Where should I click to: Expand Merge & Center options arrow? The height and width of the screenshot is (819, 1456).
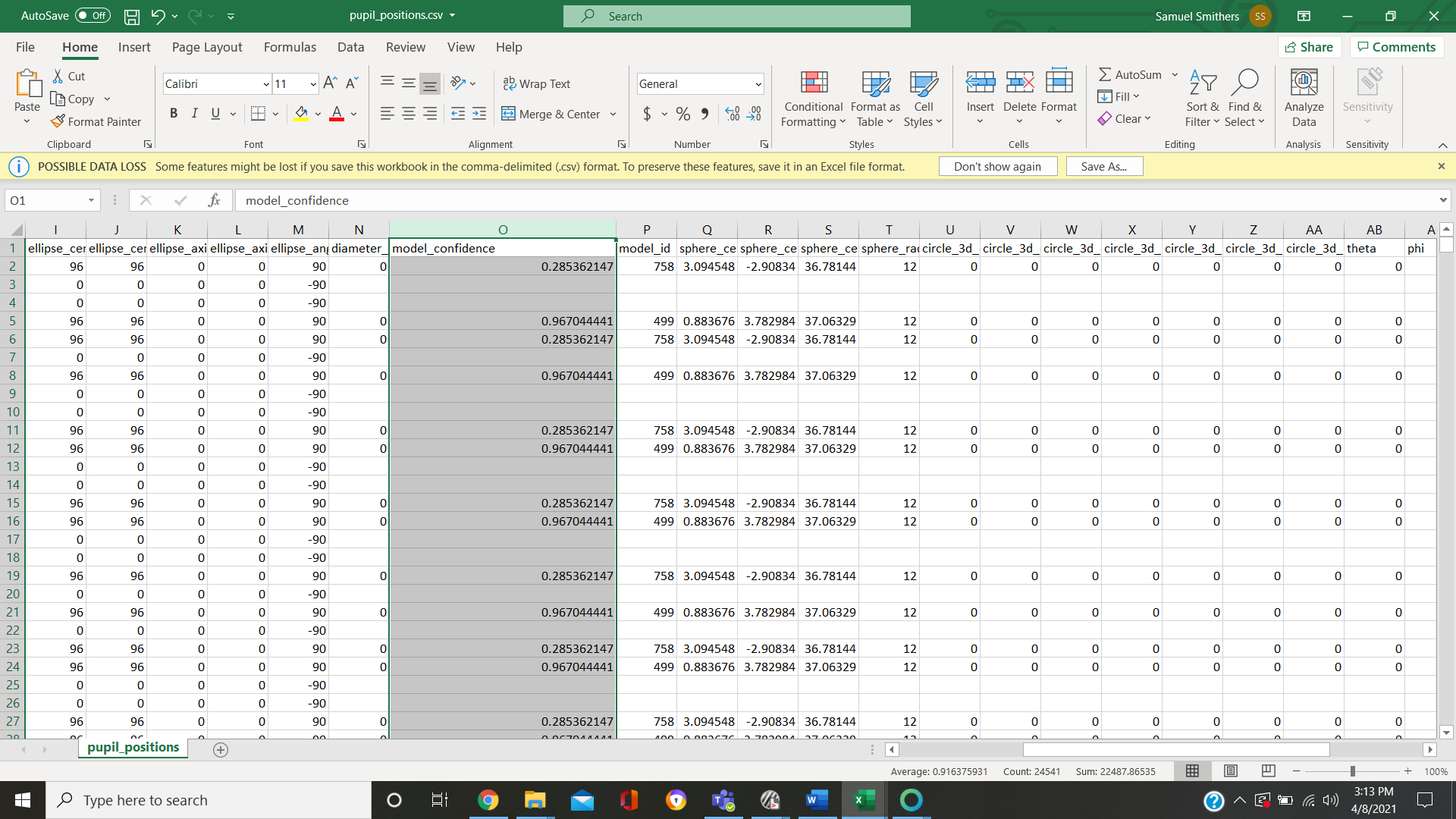click(613, 115)
